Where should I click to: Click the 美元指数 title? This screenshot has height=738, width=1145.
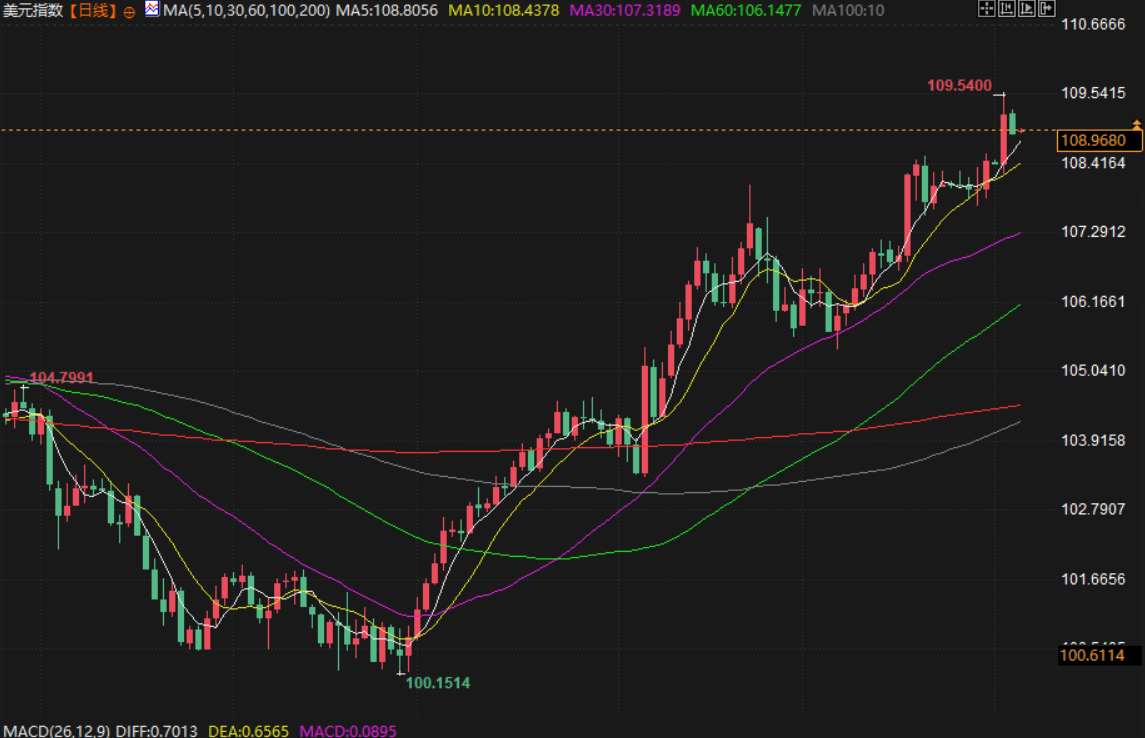coord(33,11)
